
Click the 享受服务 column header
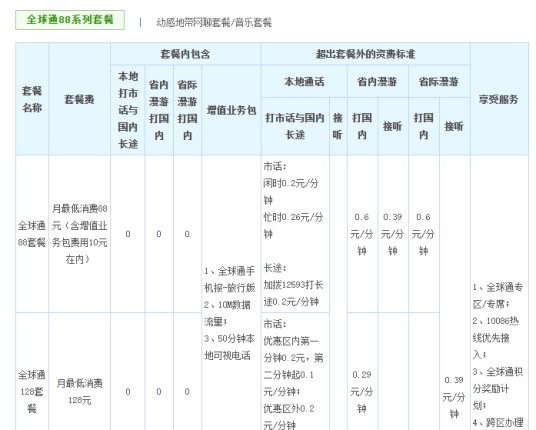click(x=499, y=99)
